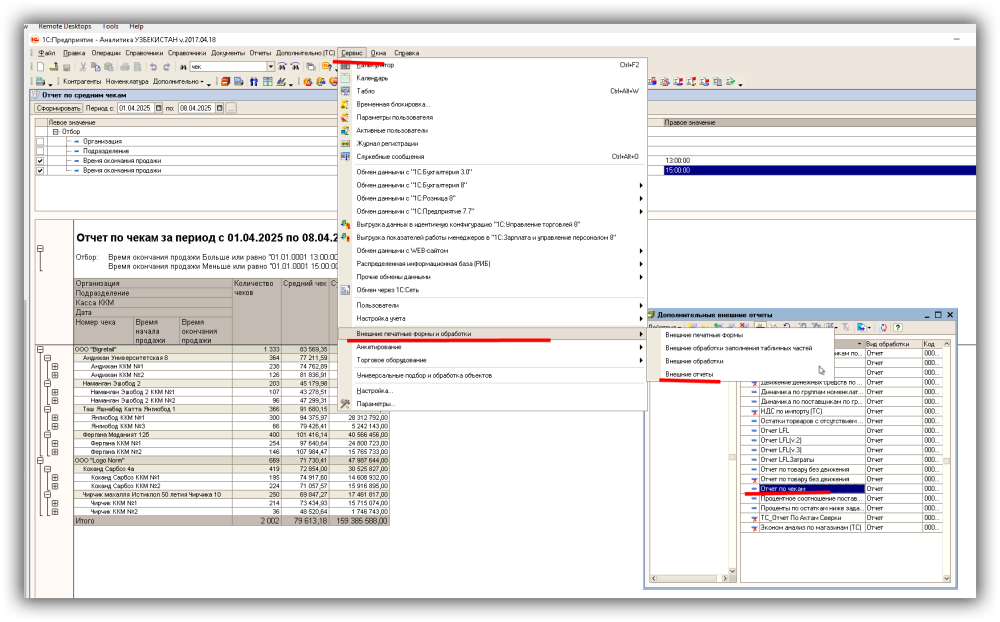The image size is (1000, 622).
Task: Enable the Организация filter checkbox
Action: [x=40, y=142]
